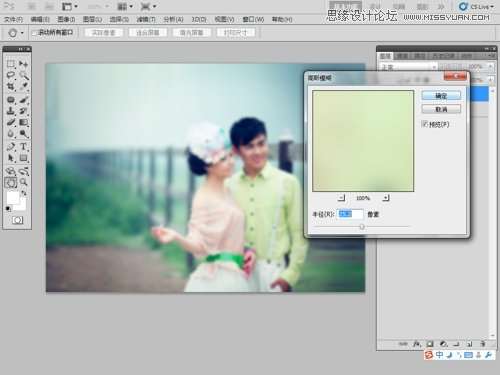Select the Crop tool
The height and width of the screenshot is (375, 500).
(11, 86)
